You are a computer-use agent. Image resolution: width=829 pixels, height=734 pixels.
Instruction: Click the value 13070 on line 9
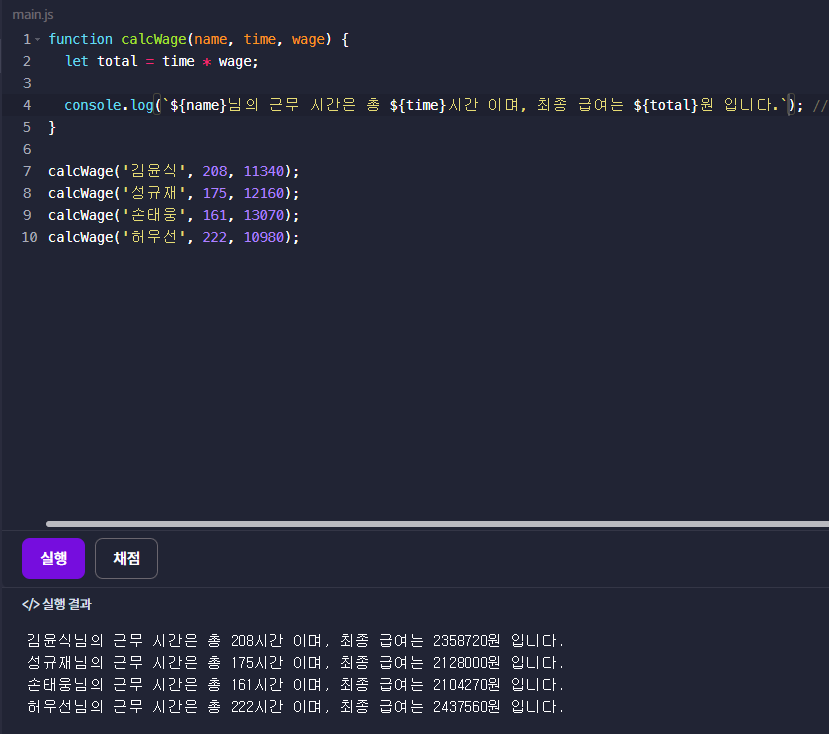click(x=264, y=215)
